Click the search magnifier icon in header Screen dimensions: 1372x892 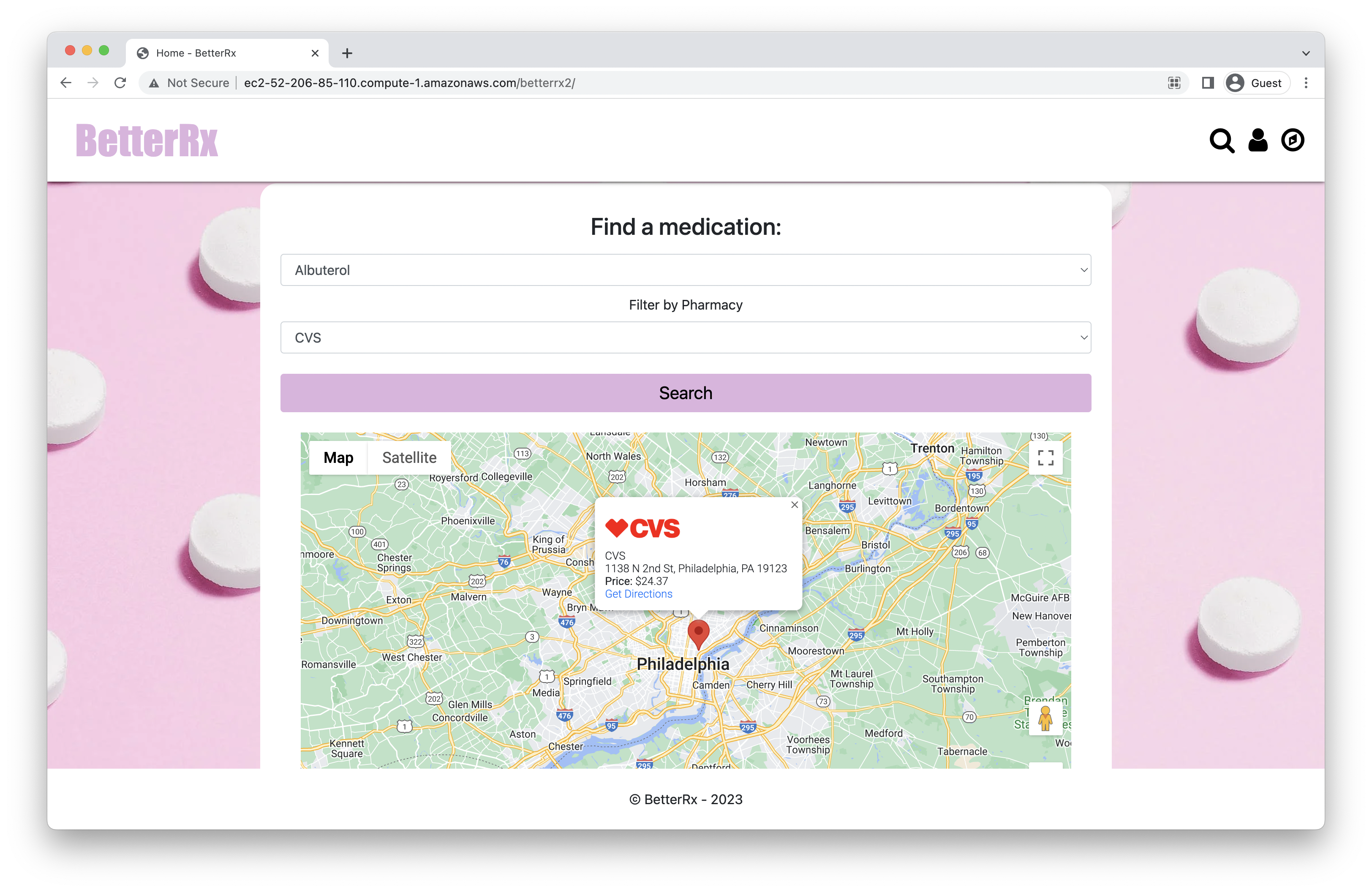pyautogui.click(x=1221, y=141)
